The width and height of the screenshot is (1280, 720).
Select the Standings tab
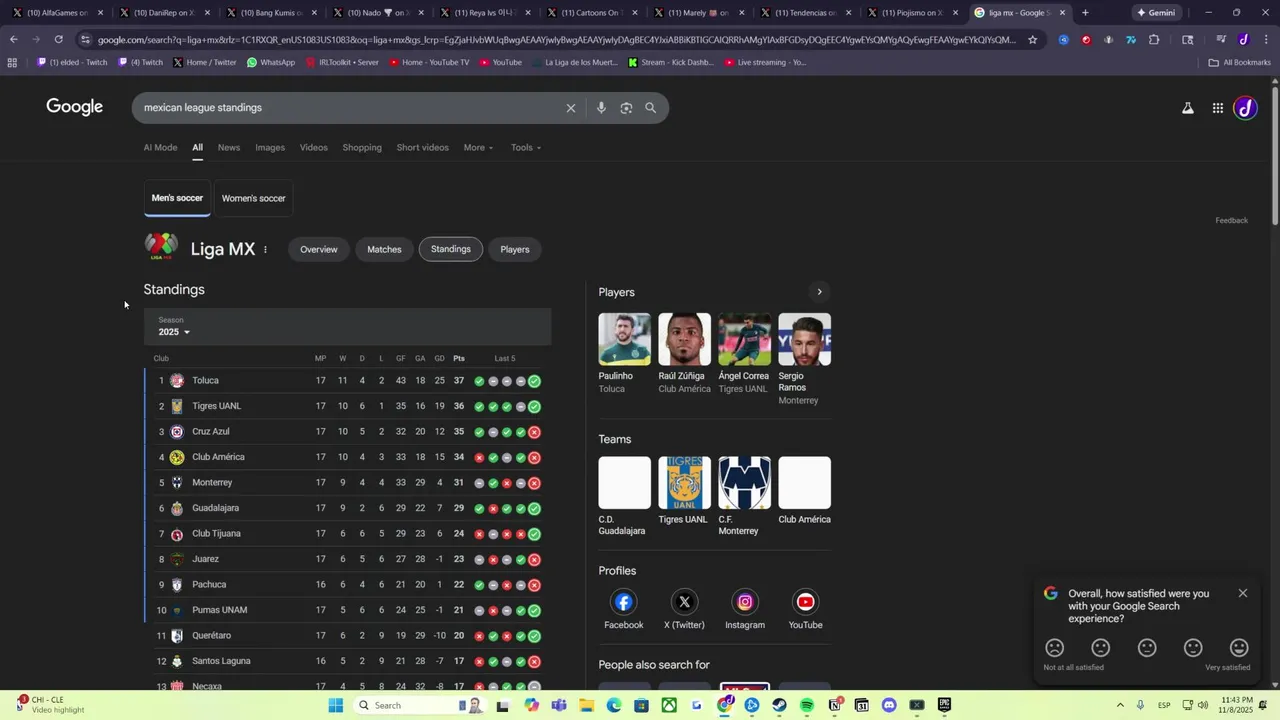pyautogui.click(x=451, y=249)
